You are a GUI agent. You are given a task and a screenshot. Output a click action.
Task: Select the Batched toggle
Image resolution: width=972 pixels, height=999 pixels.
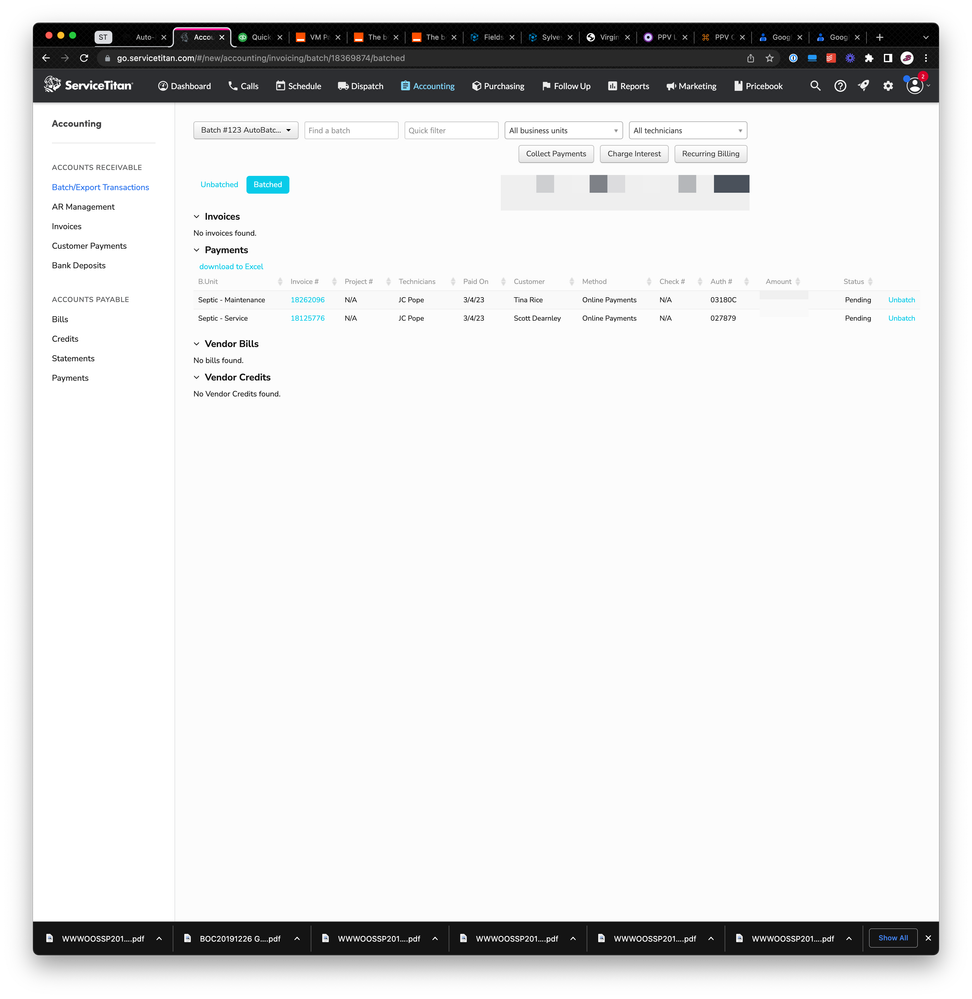pos(267,185)
